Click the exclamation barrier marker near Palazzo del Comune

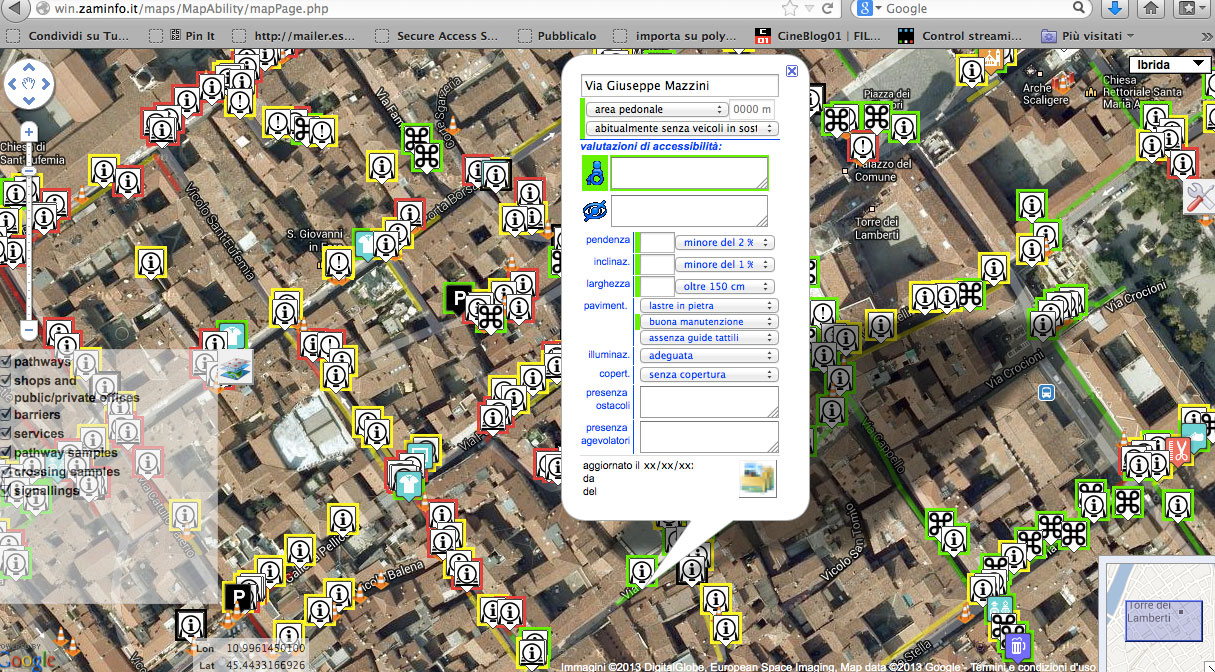863,147
